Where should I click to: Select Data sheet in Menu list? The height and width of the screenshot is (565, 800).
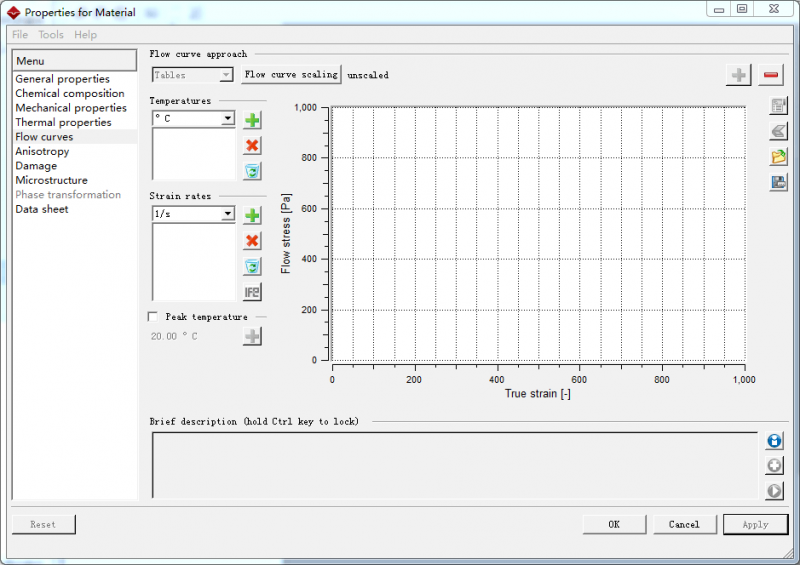[x=42, y=209]
